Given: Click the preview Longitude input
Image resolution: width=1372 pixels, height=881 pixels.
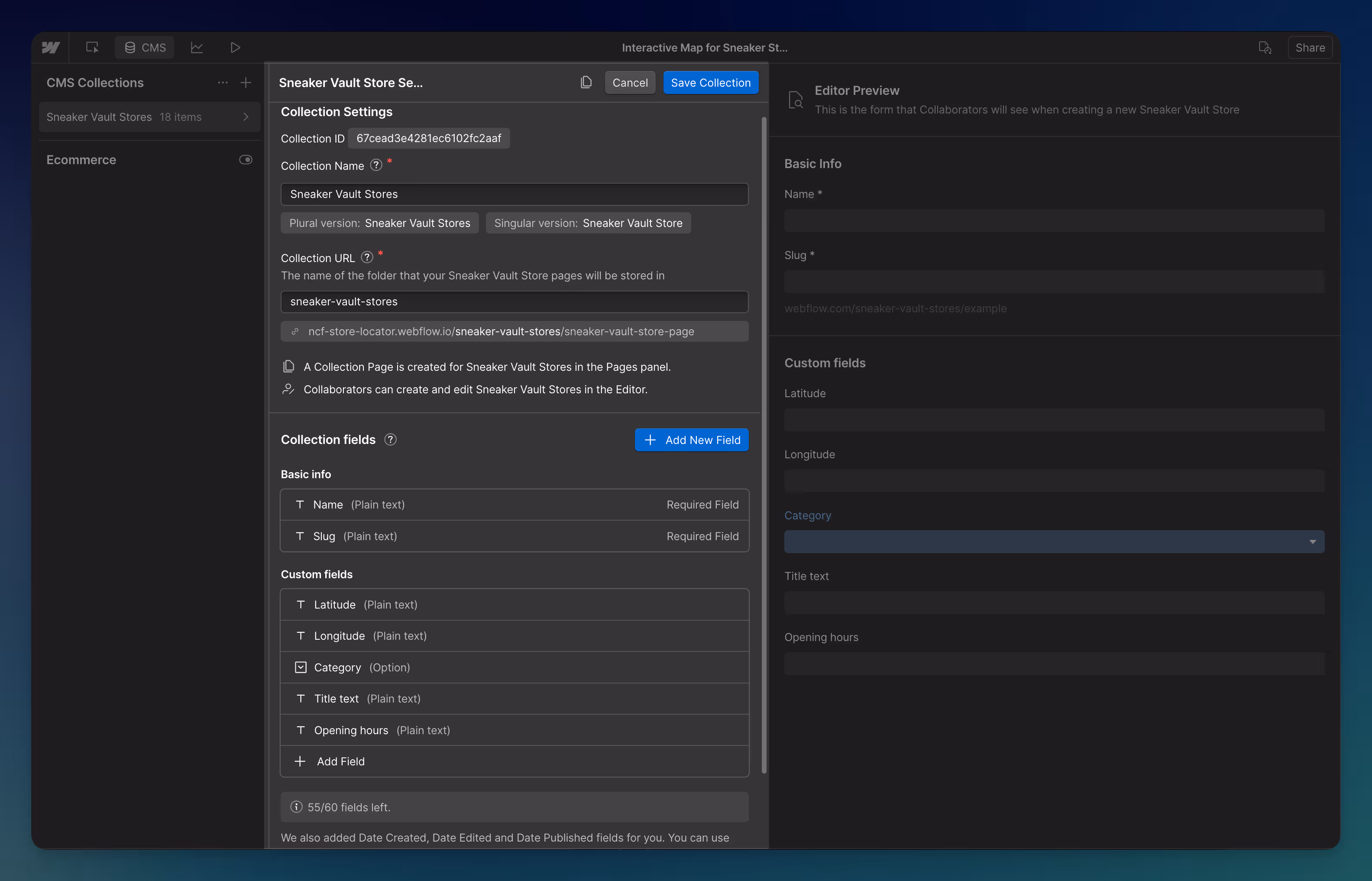Looking at the screenshot, I should pos(1054,480).
